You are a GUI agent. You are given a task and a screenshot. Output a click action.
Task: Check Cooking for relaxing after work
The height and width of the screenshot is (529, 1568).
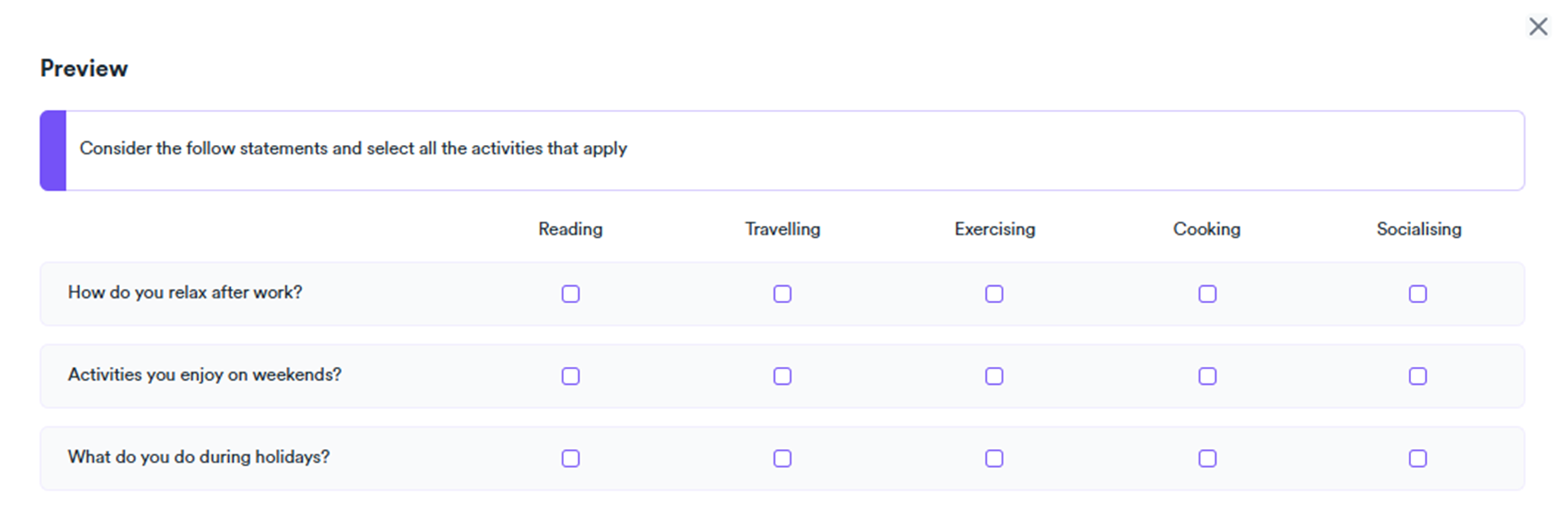click(x=1207, y=294)
